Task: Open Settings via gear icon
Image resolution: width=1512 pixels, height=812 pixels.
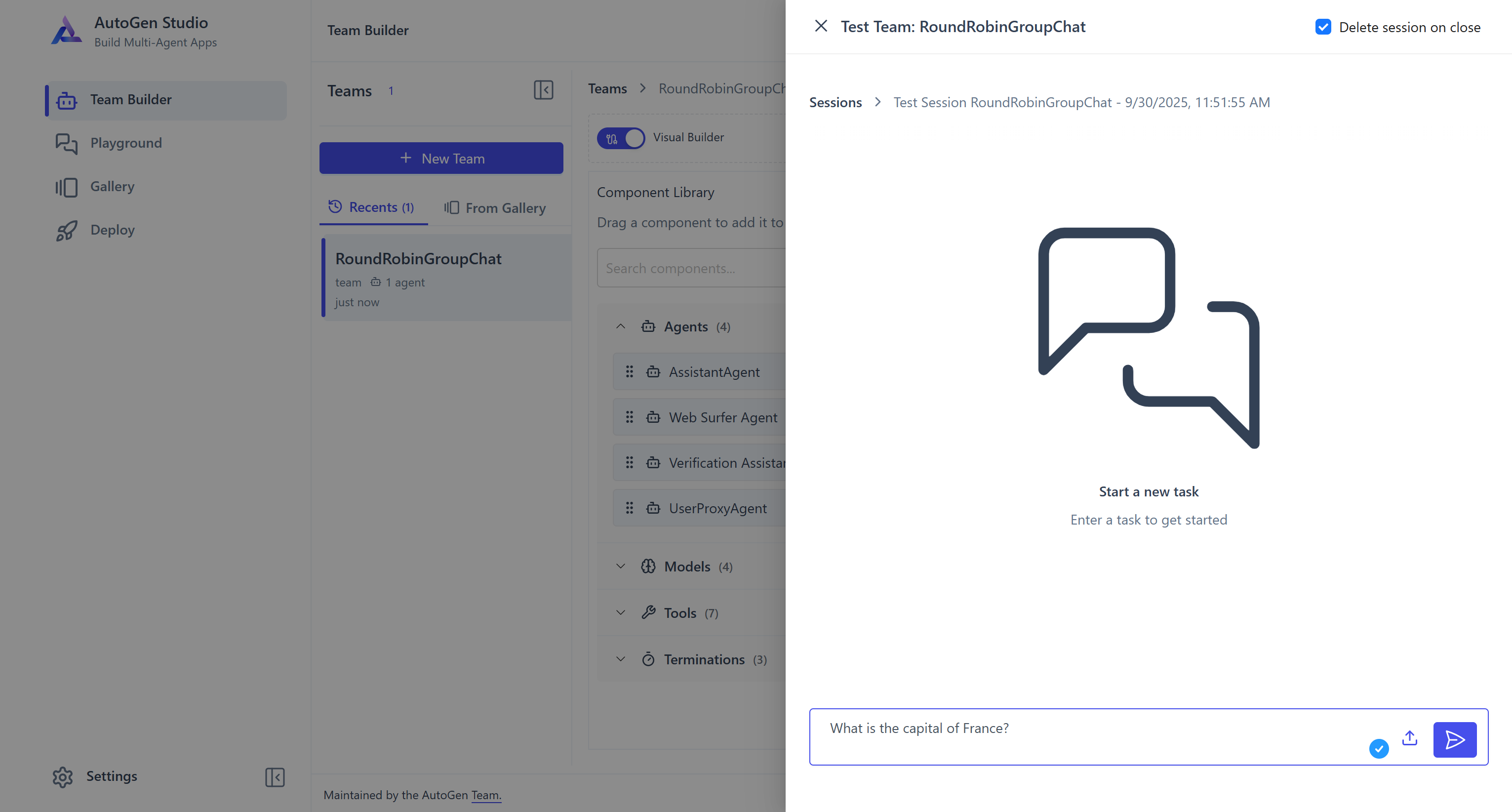Action: coord(63,777)
